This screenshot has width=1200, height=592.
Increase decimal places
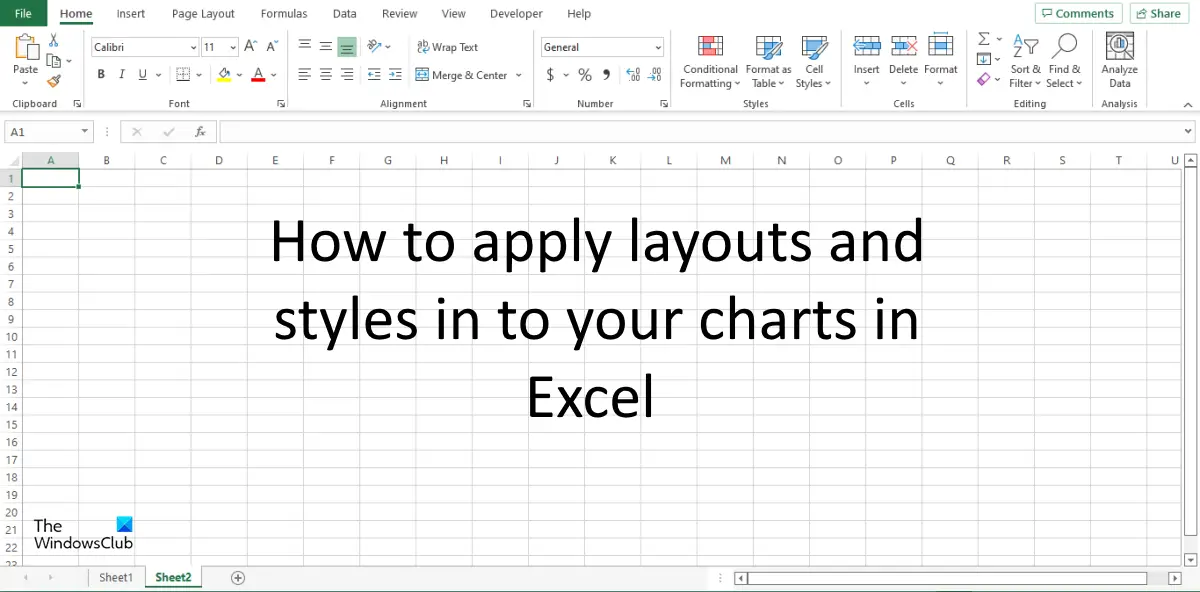633,75
